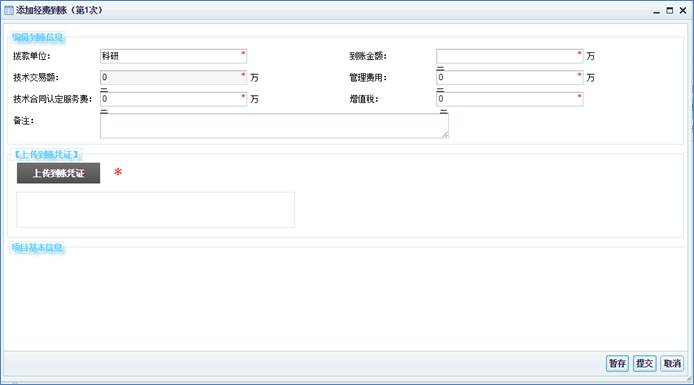Collapse the 编辑到账信息 section header

(38, 37)
